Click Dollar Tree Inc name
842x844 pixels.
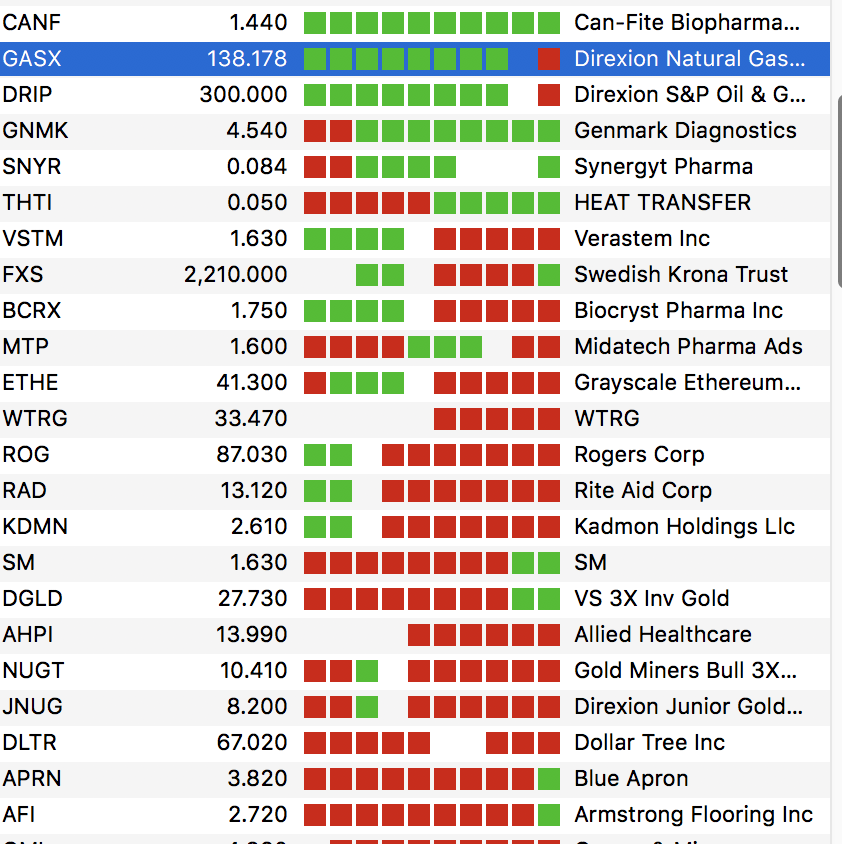pyautogui.click(x=649, y=743)
